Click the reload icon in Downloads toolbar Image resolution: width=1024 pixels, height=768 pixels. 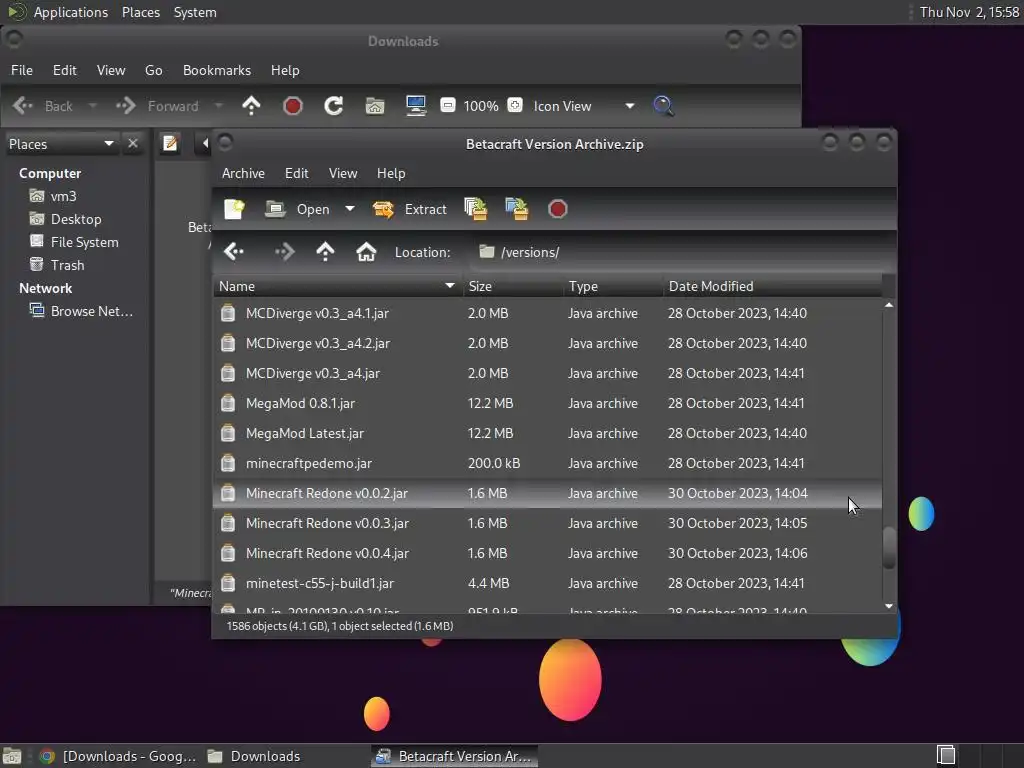(x=334, y=106)
